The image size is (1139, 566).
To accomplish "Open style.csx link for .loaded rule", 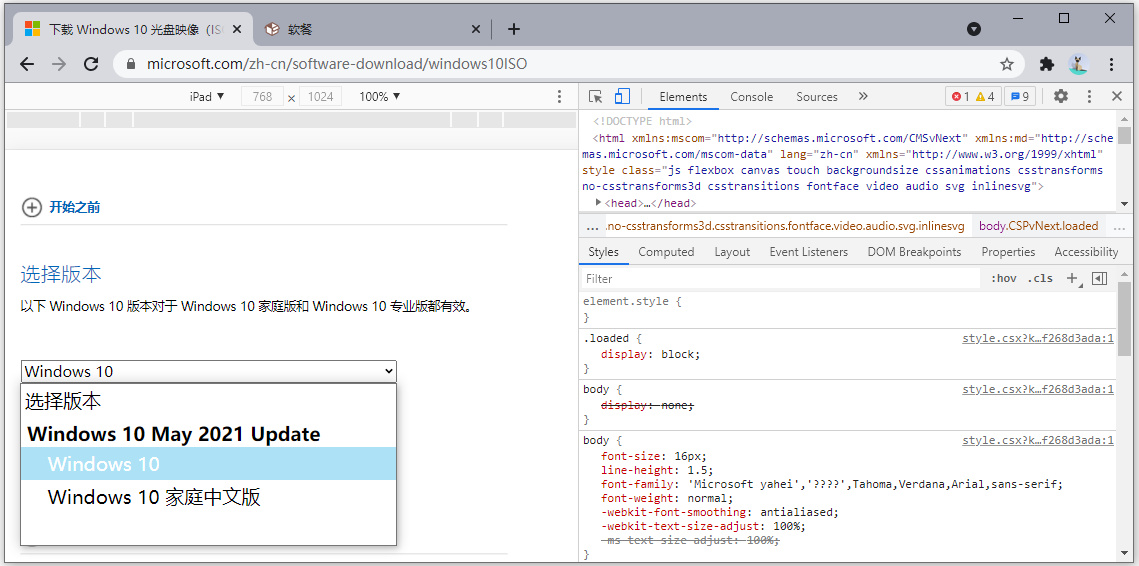I will pyautogui.click(x=1037, y=339).
